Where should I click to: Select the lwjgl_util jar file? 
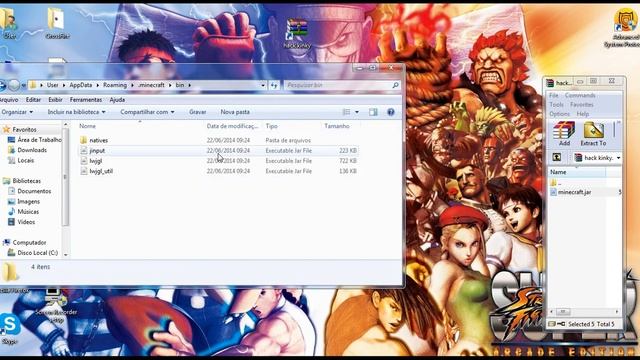pos(219,171)
